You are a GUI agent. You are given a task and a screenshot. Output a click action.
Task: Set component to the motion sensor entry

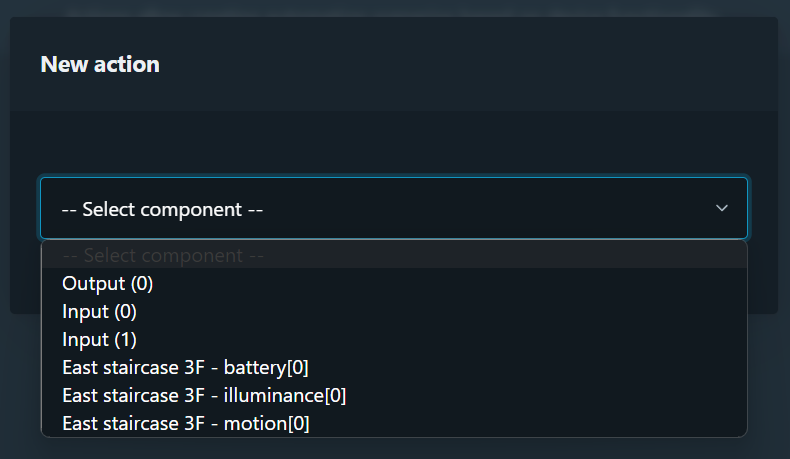click(x=186, y=423)
